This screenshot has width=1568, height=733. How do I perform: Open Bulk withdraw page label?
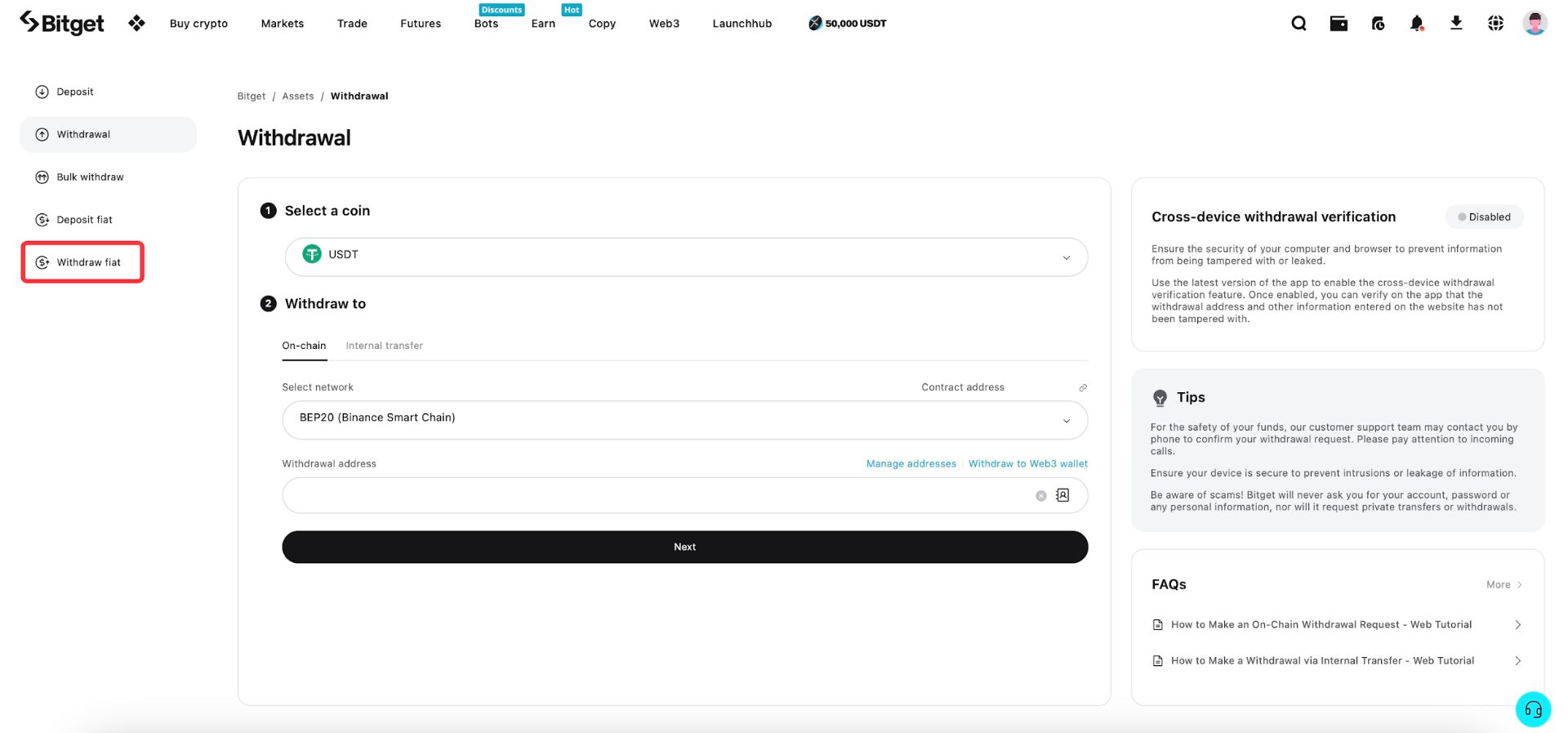click(90, 177)
